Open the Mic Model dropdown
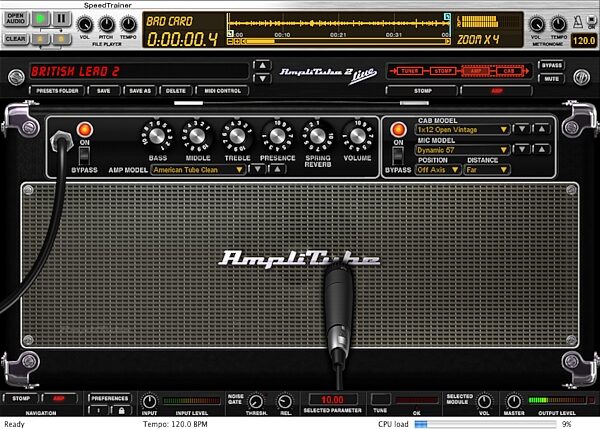Viewport: 600px width, 429px height. pyautogui.click(x=462, y=150)
